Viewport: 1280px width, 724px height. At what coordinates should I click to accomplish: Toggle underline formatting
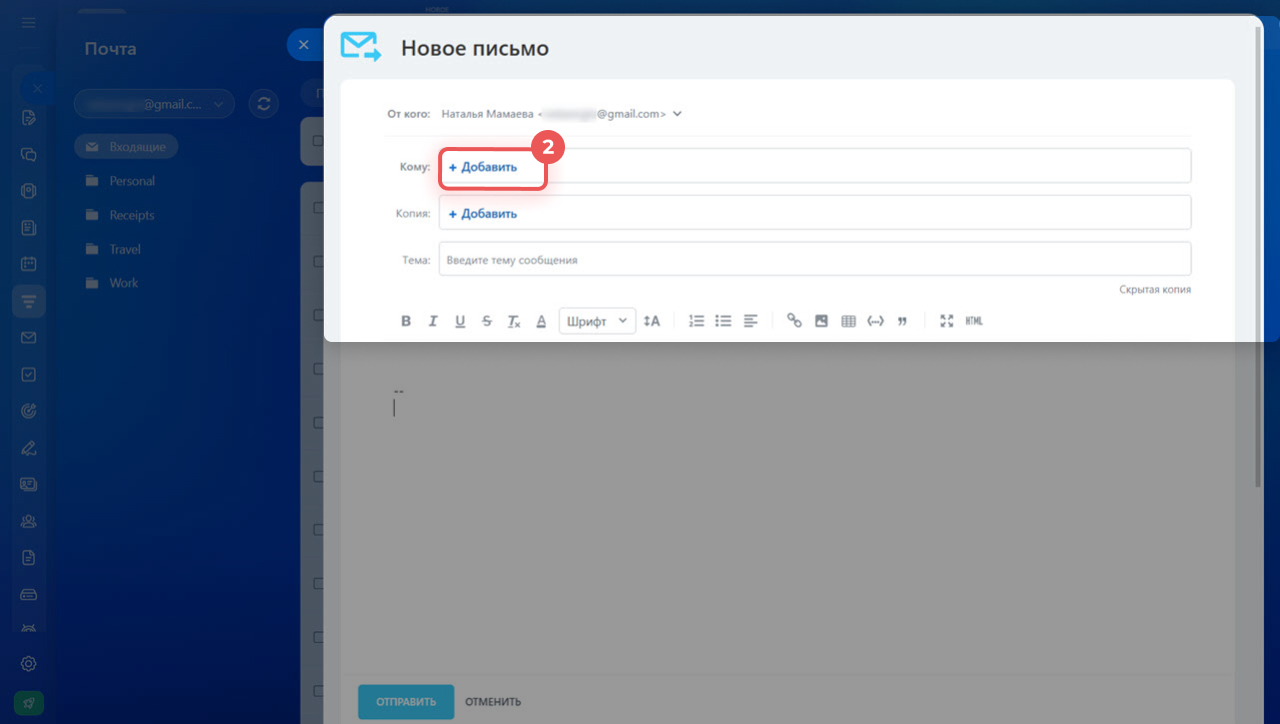click(460, 321)
